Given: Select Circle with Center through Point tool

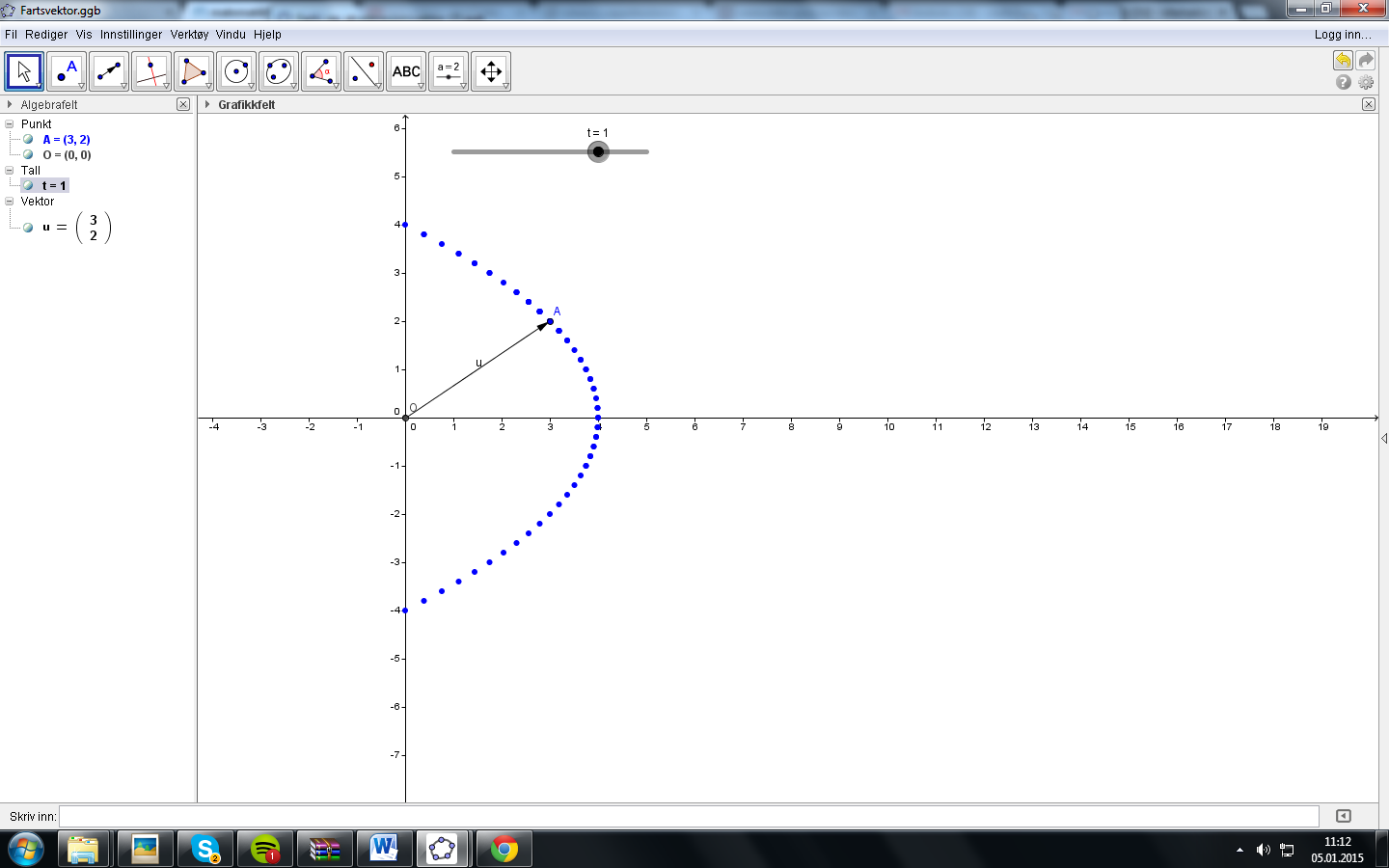Looking at the screenshot, I should [236, 71].
